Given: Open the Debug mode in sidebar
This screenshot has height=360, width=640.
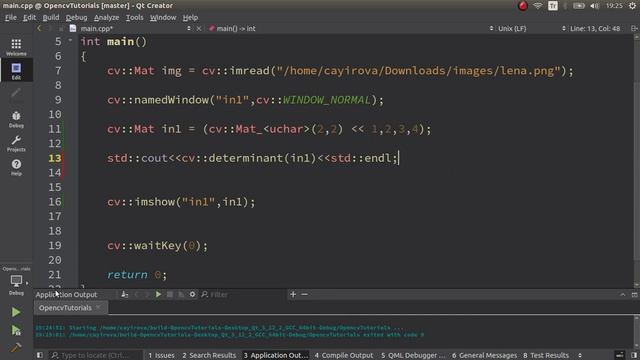Looking at the screenshot, I should [16, 119].
